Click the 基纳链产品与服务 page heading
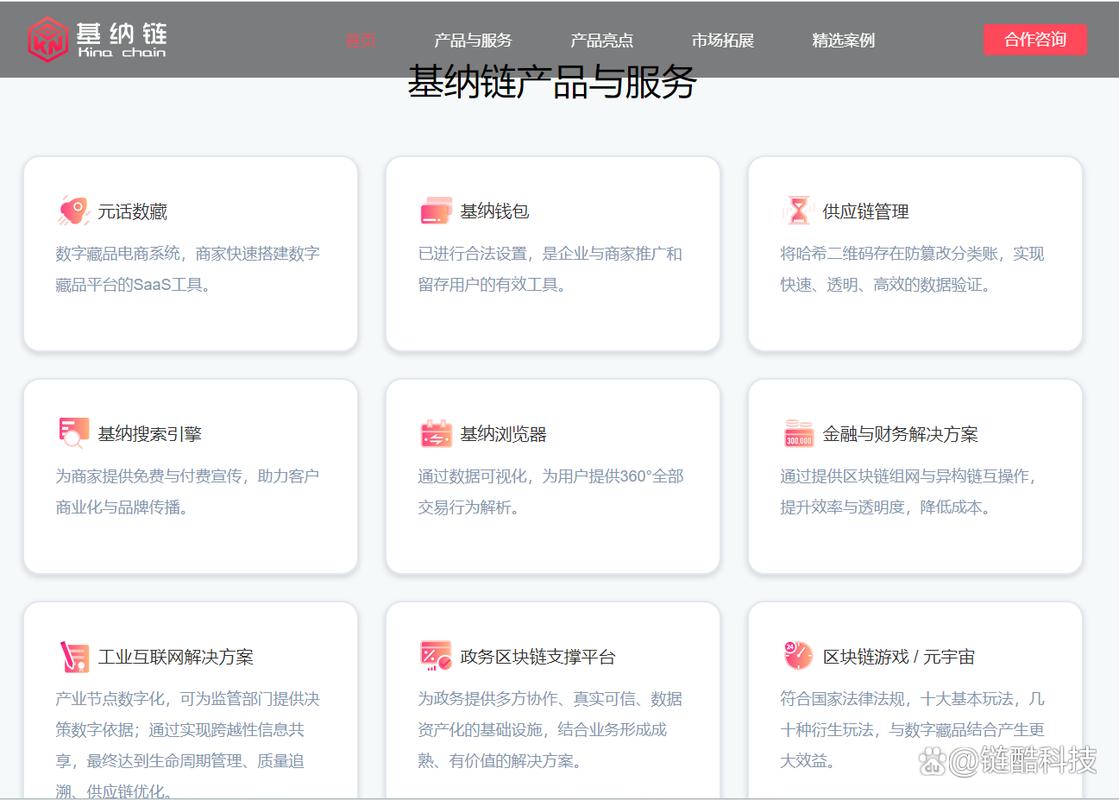 pyautogui.click(x=552, y=82)
